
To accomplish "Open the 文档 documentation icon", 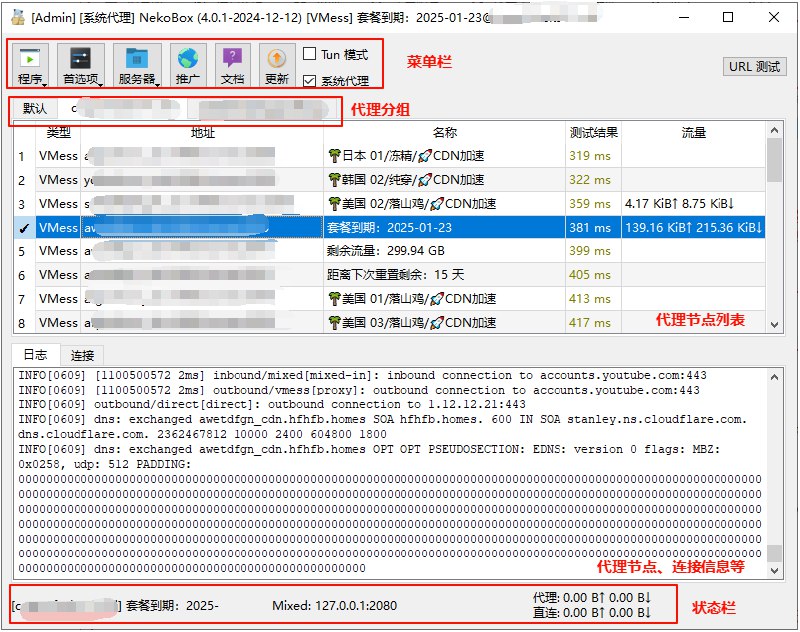I will (x=232, y=58).
